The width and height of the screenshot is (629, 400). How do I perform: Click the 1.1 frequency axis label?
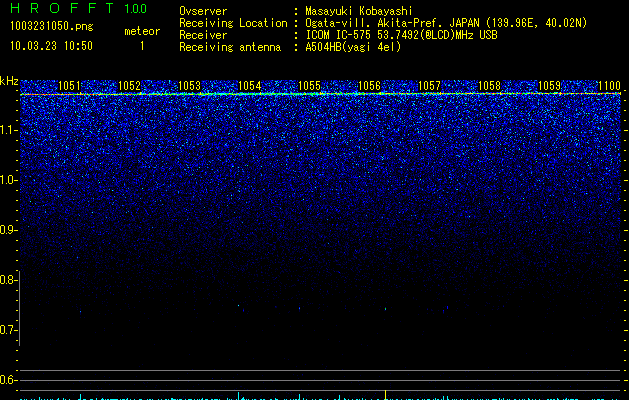(x=8, y=130)
